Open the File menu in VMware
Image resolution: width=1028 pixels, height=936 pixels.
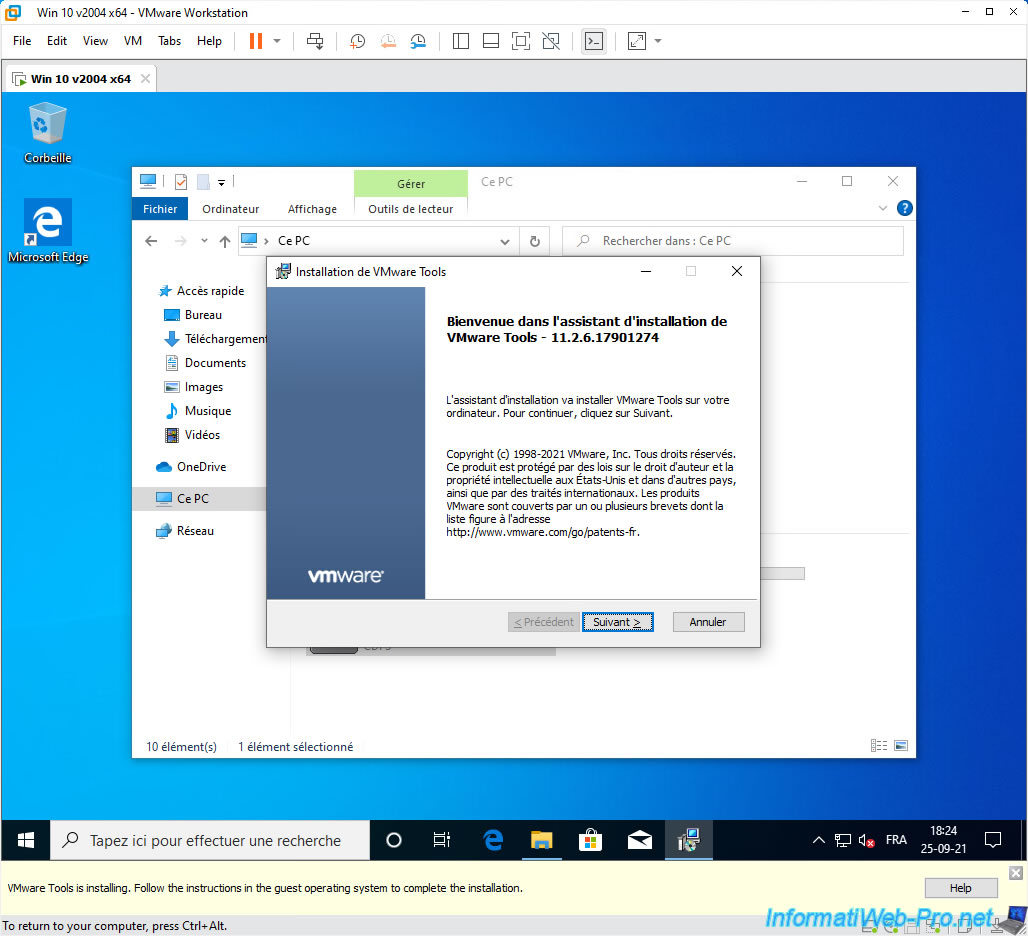[22, 41]
